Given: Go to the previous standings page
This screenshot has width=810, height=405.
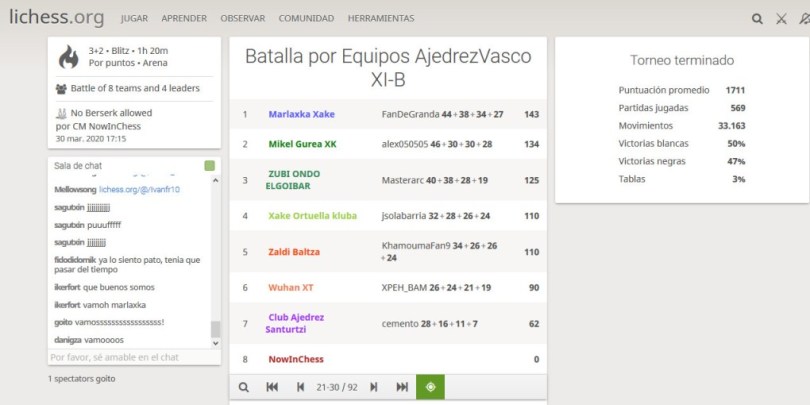Looking at the screenshot, I should click(x=300, y=387).
